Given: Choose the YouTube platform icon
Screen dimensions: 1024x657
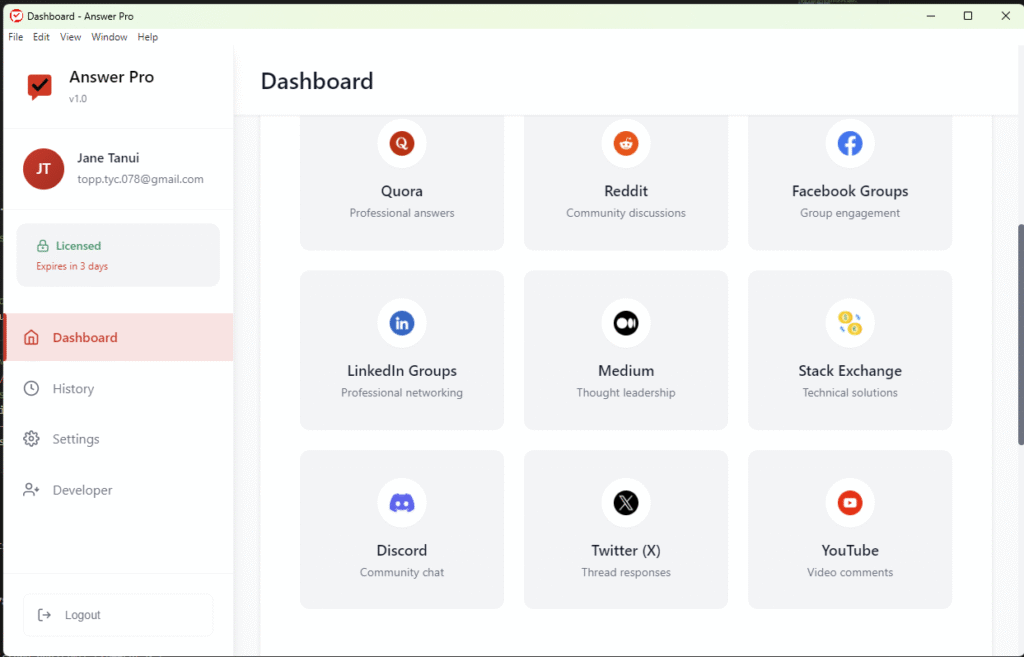Looking at the screenshot, I should [x=850, y=502].
